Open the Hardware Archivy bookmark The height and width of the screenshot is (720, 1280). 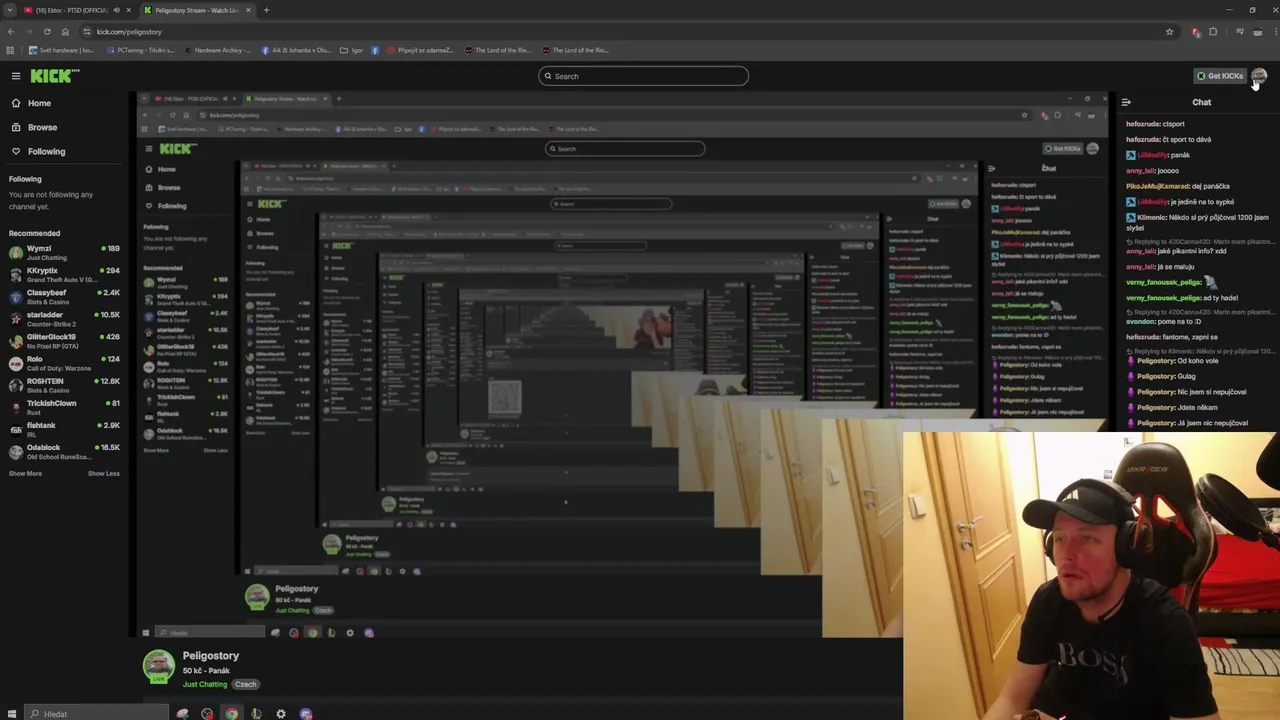pyautogui.click(x=217, y=50)
